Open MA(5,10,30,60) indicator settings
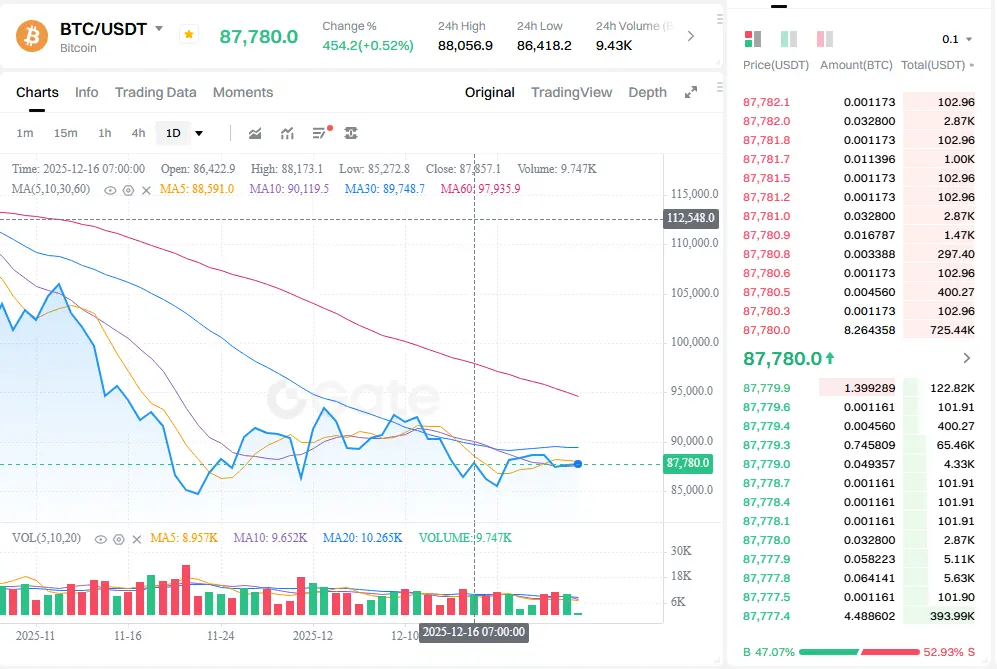 pos(128,190)
